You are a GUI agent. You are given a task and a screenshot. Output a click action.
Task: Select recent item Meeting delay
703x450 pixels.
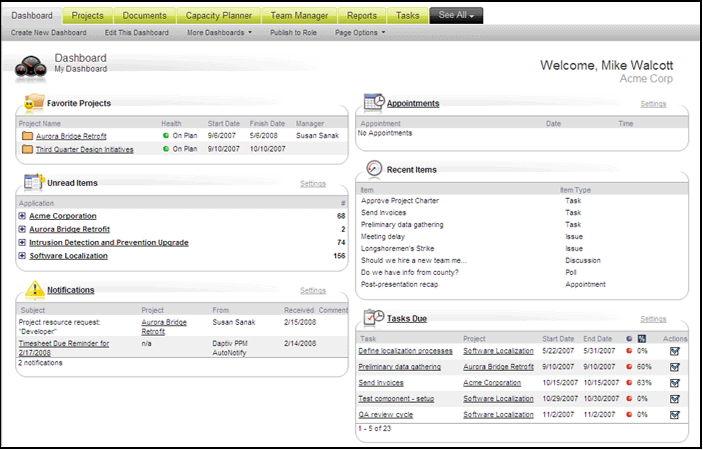point(383,236)
